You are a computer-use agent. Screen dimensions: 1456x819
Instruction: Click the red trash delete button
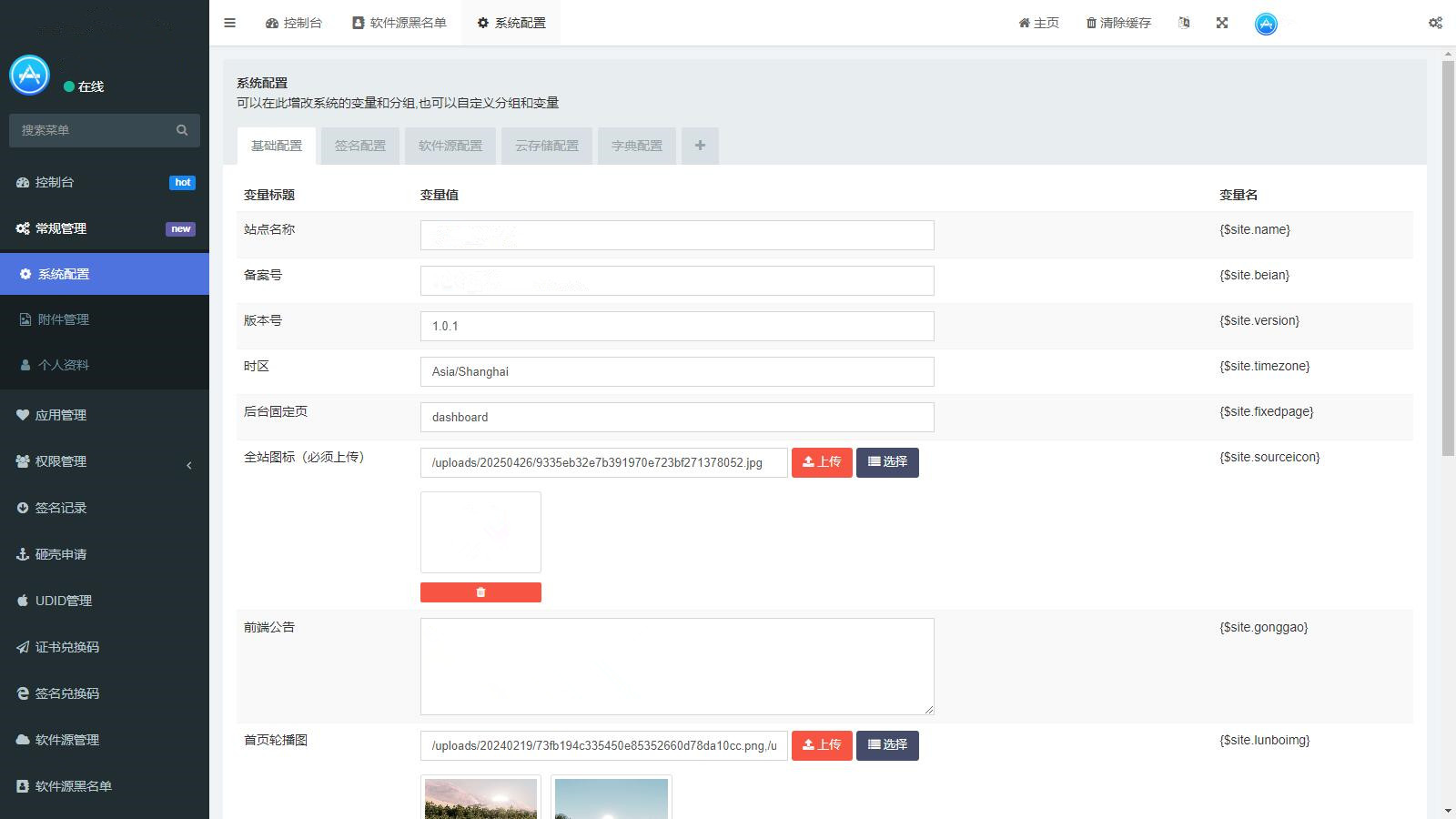coord(480,592)
